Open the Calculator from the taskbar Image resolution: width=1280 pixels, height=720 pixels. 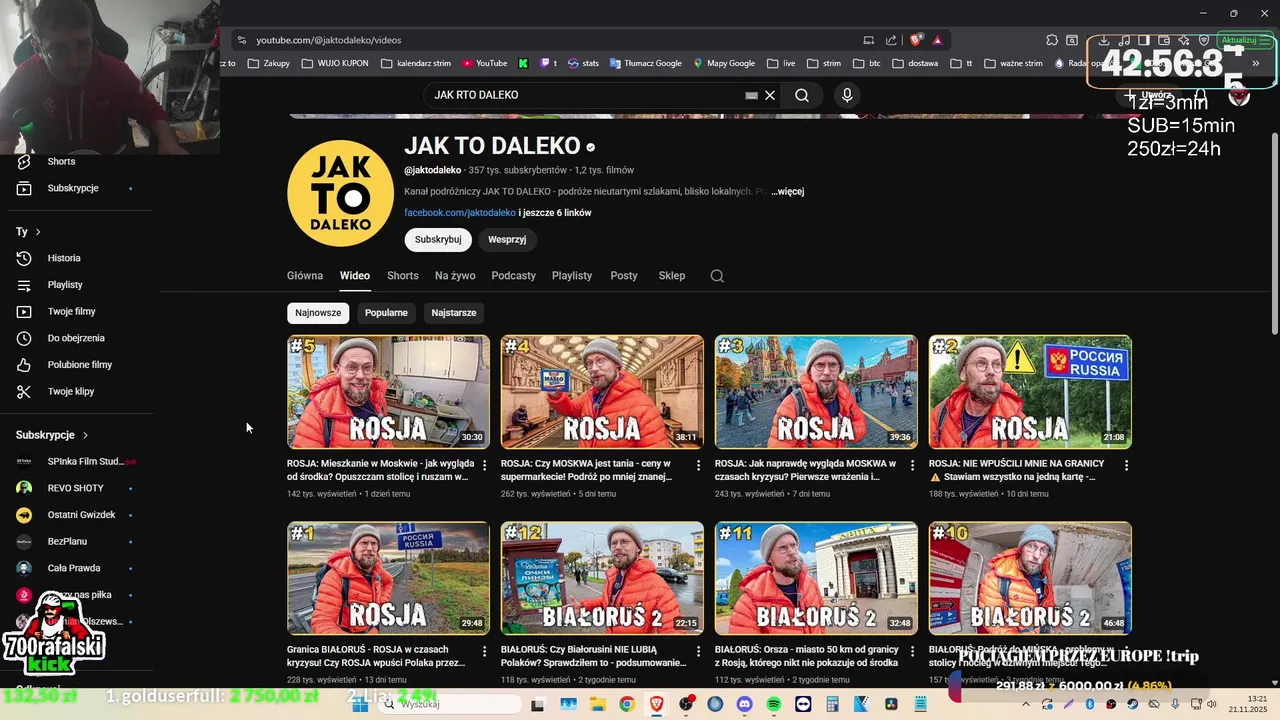point(832,704)
